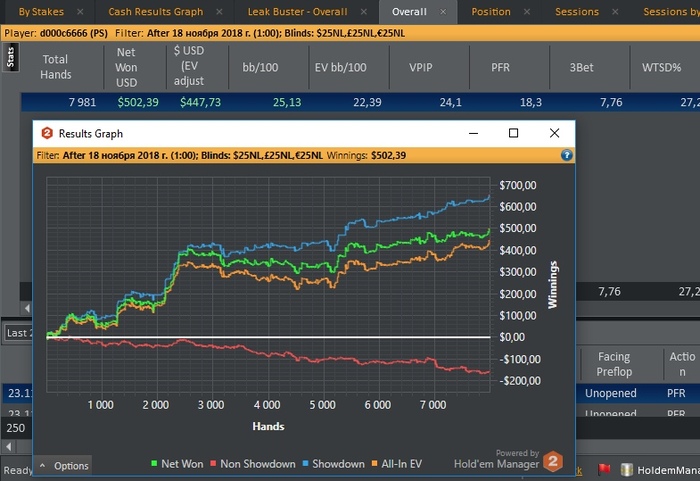Minimize the Results Graph window
700x481 pixels.
pyautogui.click(x=473, y=133)
